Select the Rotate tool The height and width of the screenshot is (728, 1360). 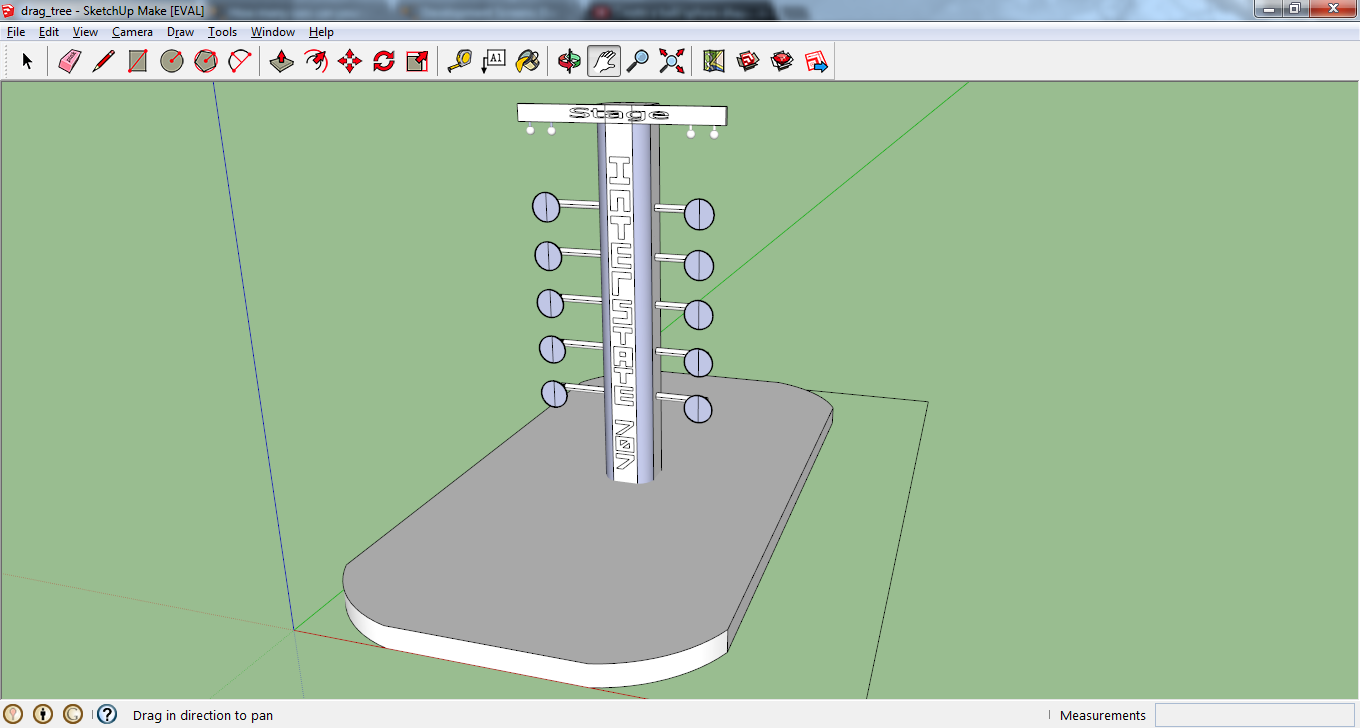coord(384,61)
